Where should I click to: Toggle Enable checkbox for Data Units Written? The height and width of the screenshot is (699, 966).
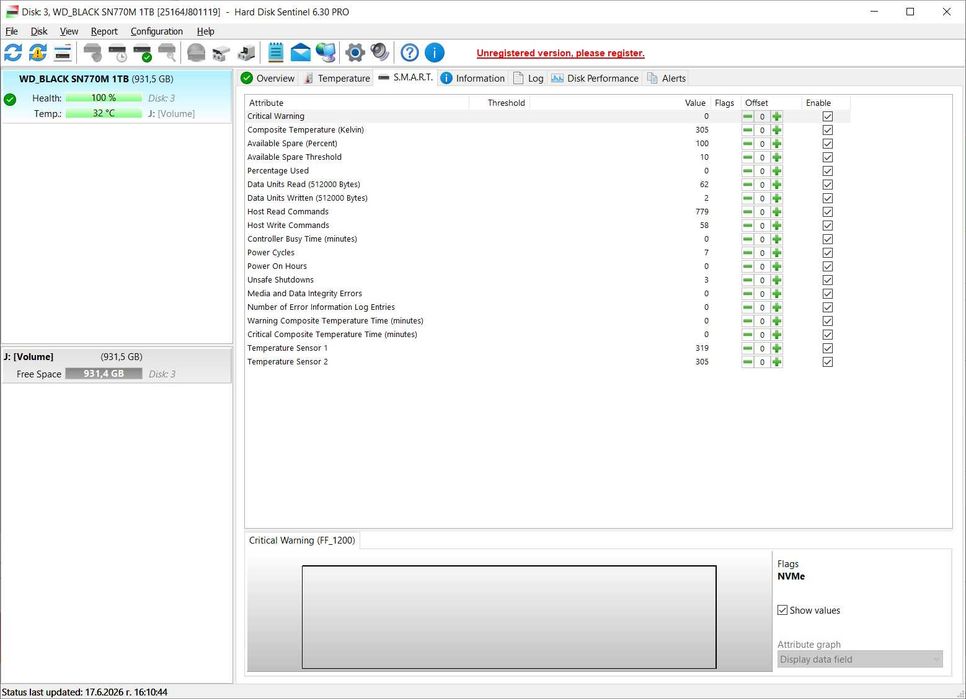827,198
